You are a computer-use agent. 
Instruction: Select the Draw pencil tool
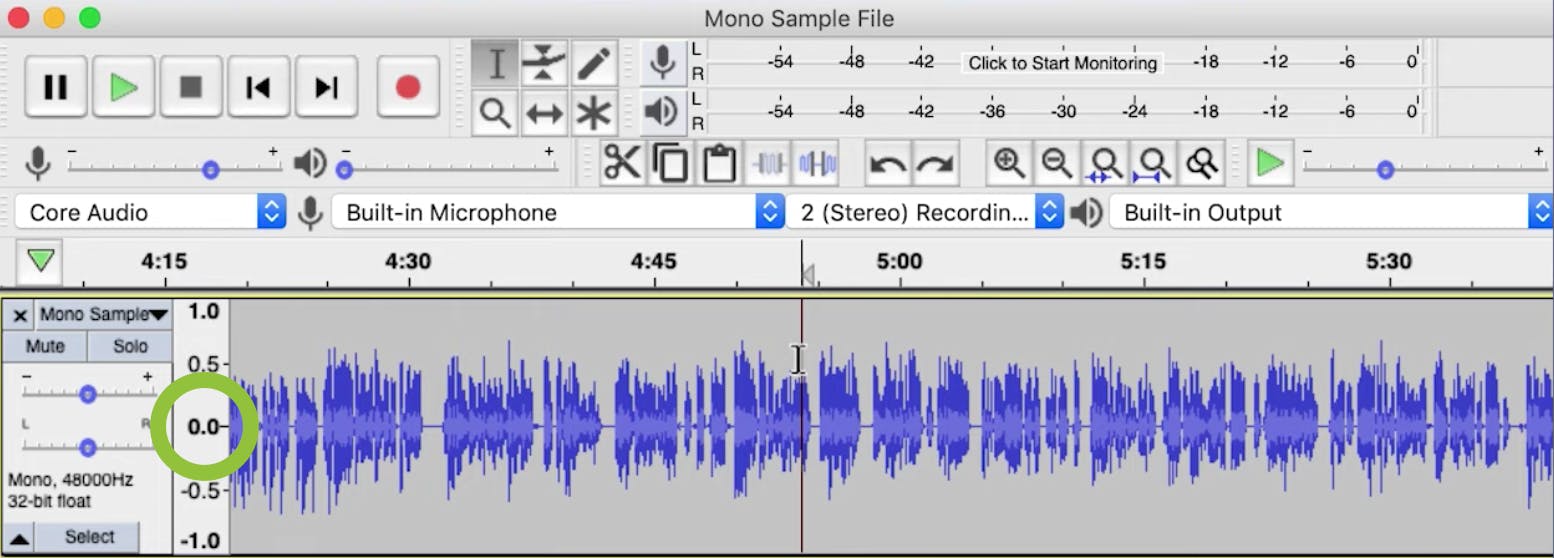[594, 63]
